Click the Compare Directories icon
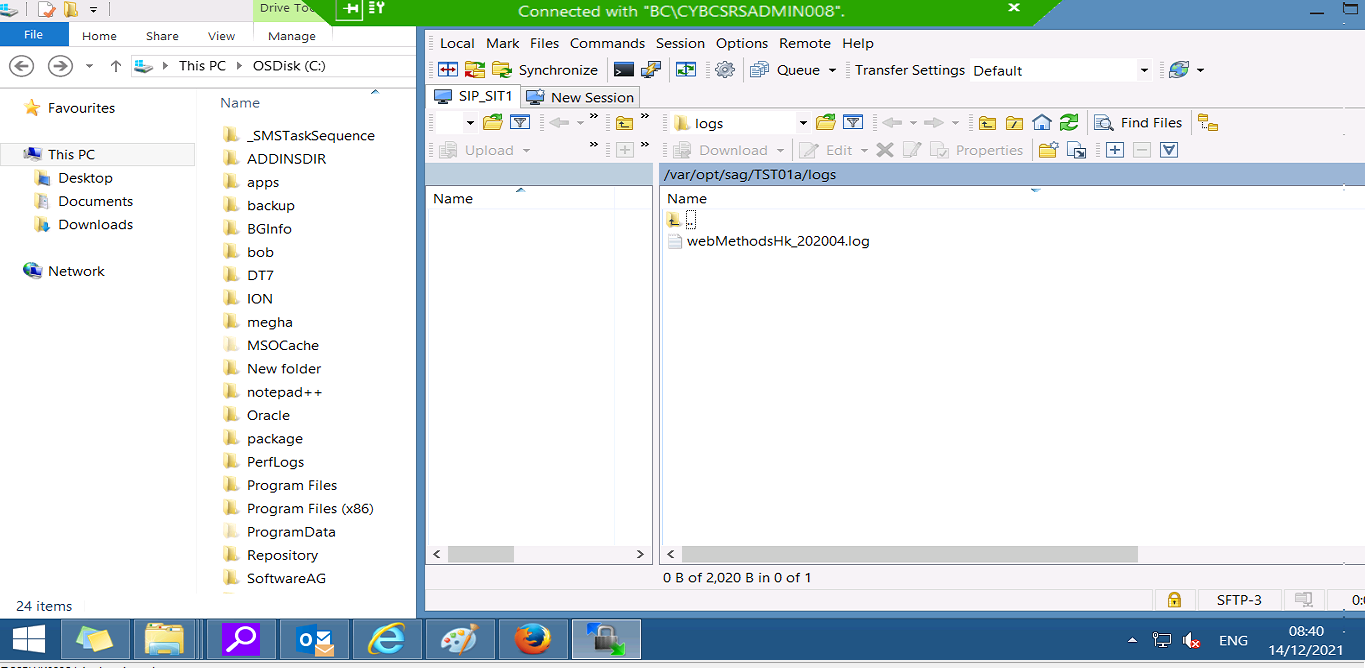The width and height of the screenshot is (1365, 668). pyautogui.click(x=448, y=70)
